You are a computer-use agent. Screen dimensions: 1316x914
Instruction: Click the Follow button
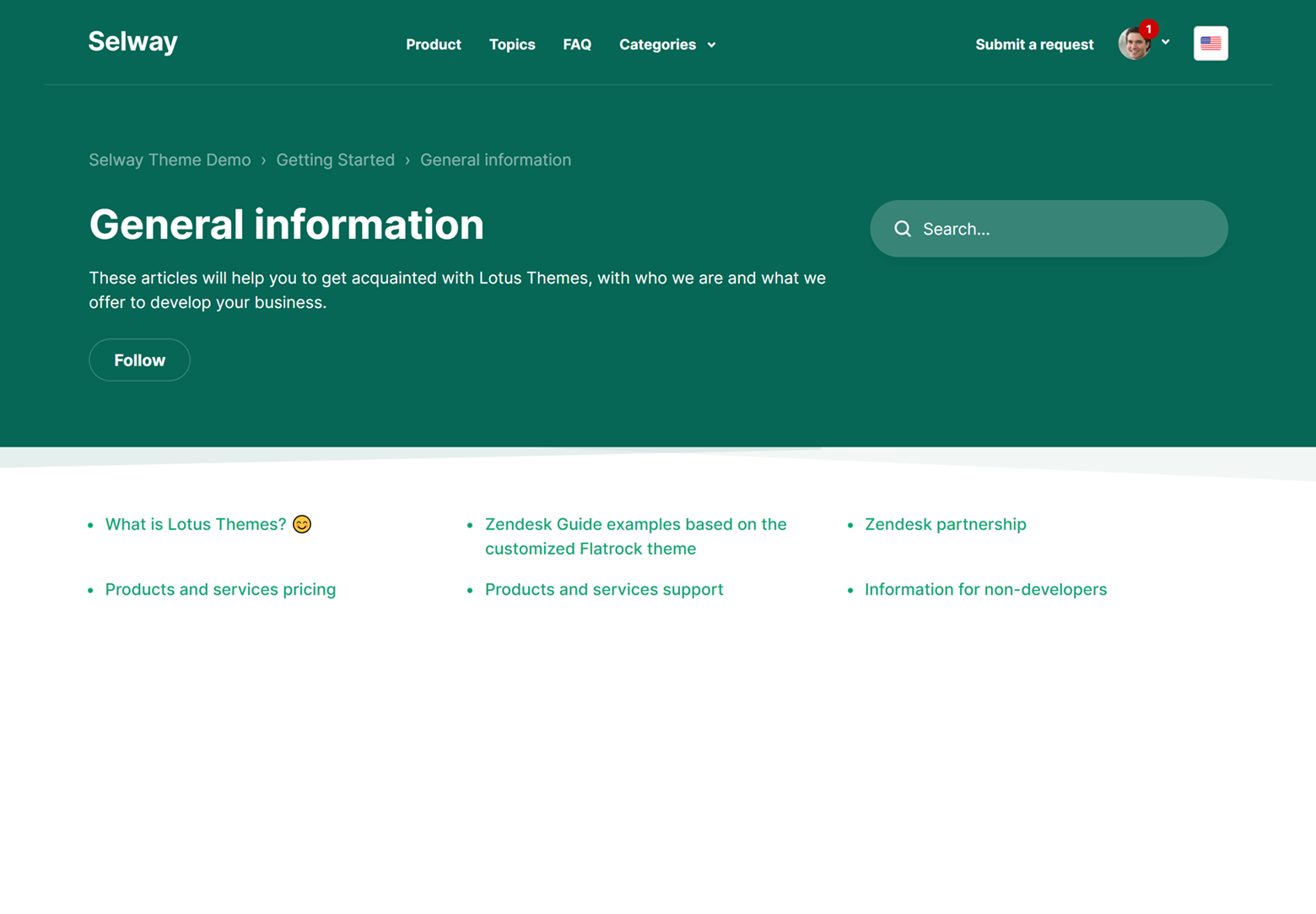point(139,360)
